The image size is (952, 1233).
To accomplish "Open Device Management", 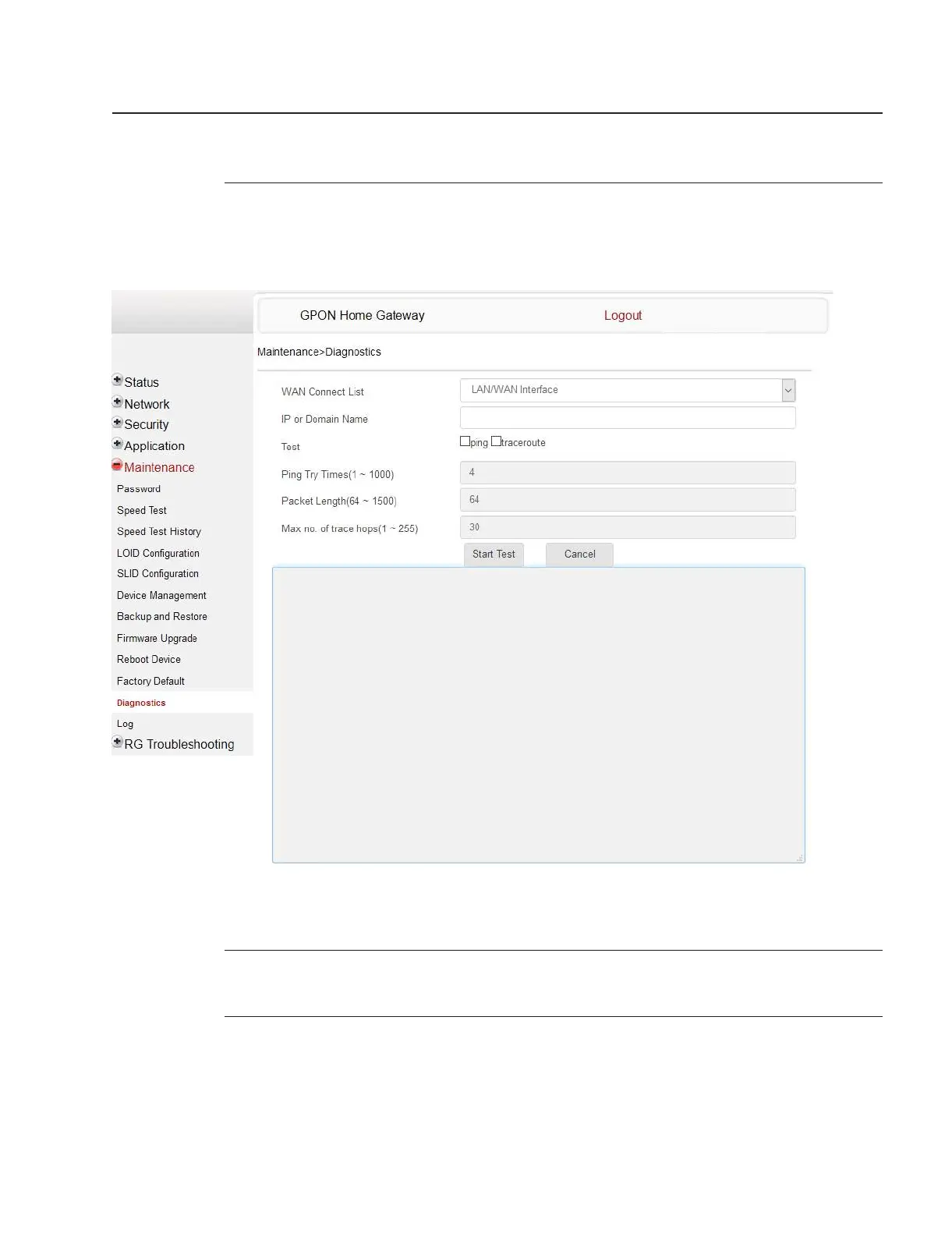I will [x=161, y=596].
